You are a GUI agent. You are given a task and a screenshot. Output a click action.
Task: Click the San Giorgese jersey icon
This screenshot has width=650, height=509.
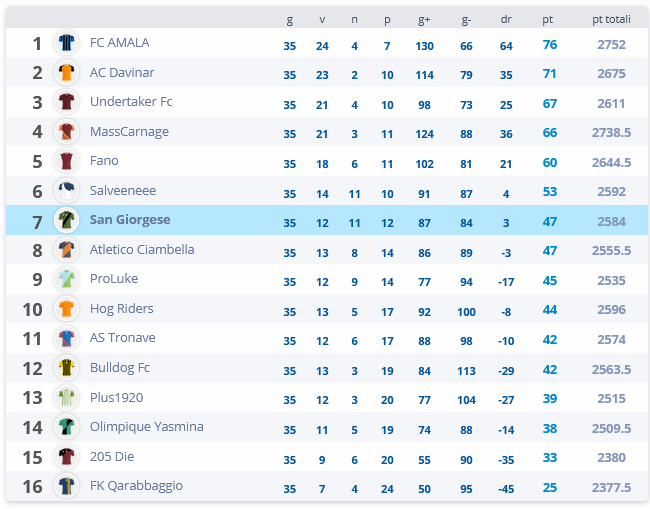point(66,220)
